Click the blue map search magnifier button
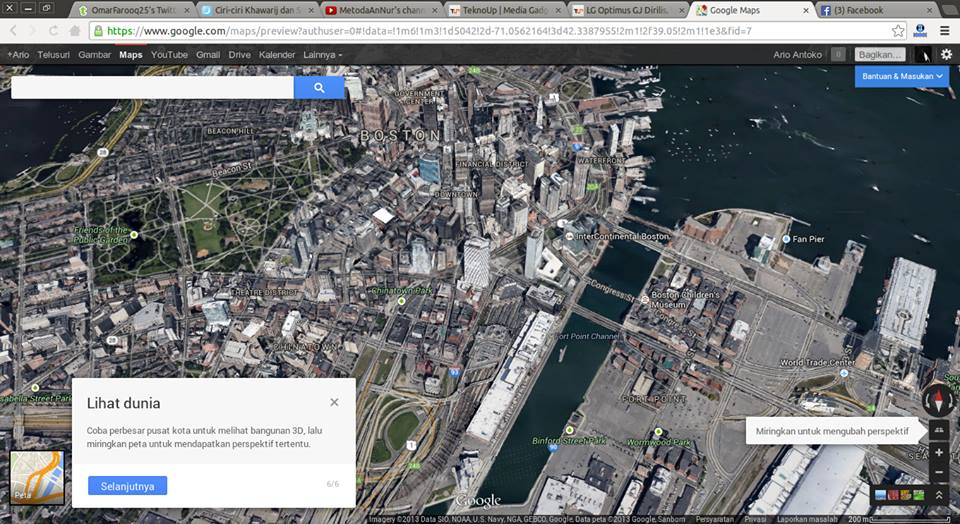This screenshot has width=960, height=524. click(319, 88)
